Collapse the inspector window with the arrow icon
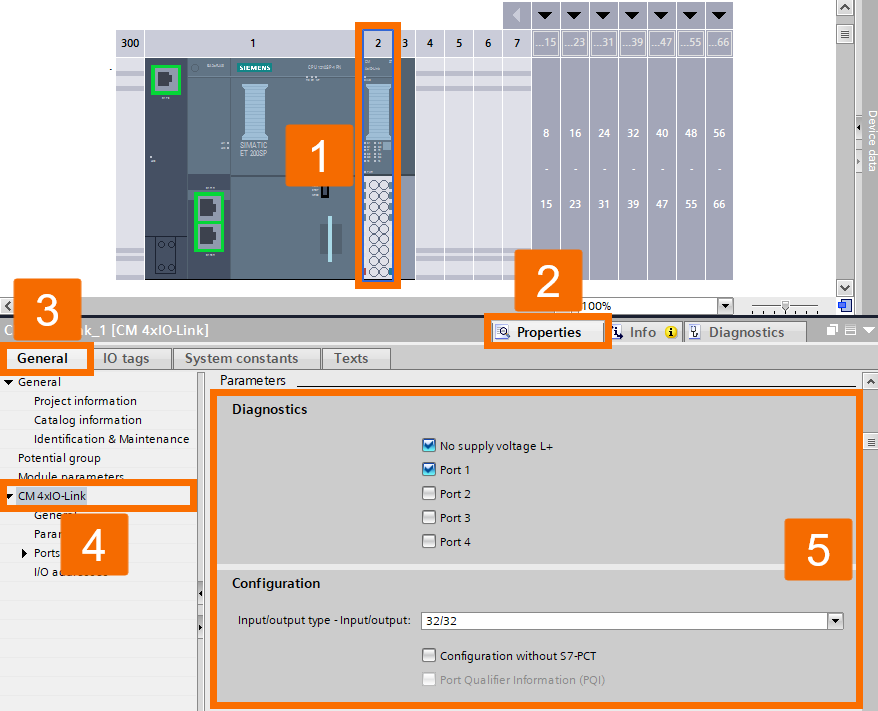This screenshot has width=878, height=711. pos(869,330)
